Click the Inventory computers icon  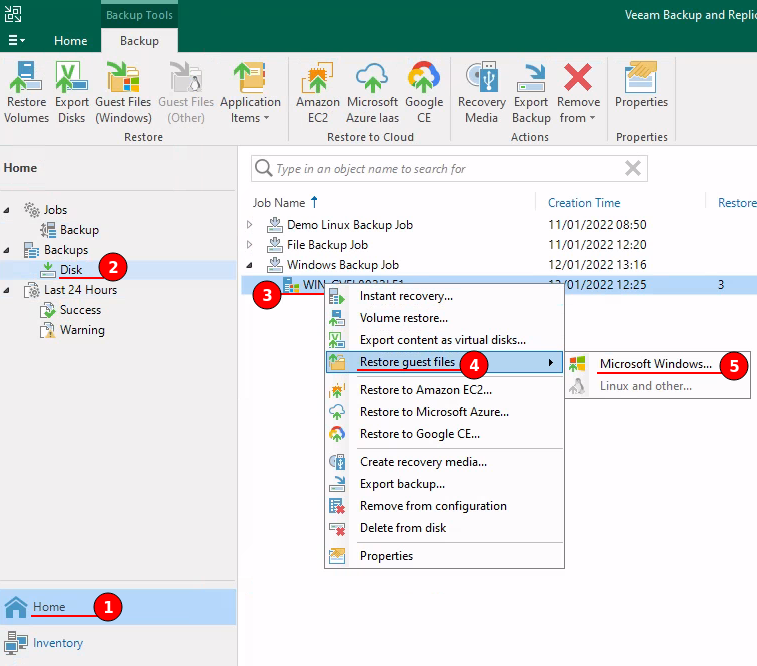[16, 643]
